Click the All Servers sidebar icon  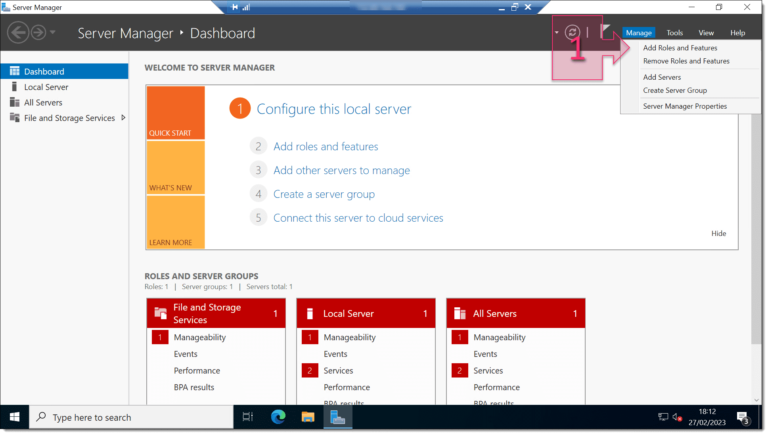pyautogui.click(x=15, y=102)
